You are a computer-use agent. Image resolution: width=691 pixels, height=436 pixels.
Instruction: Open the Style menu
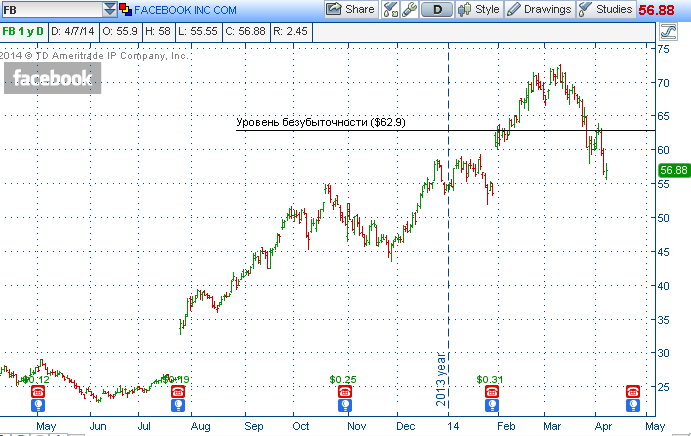479,9
